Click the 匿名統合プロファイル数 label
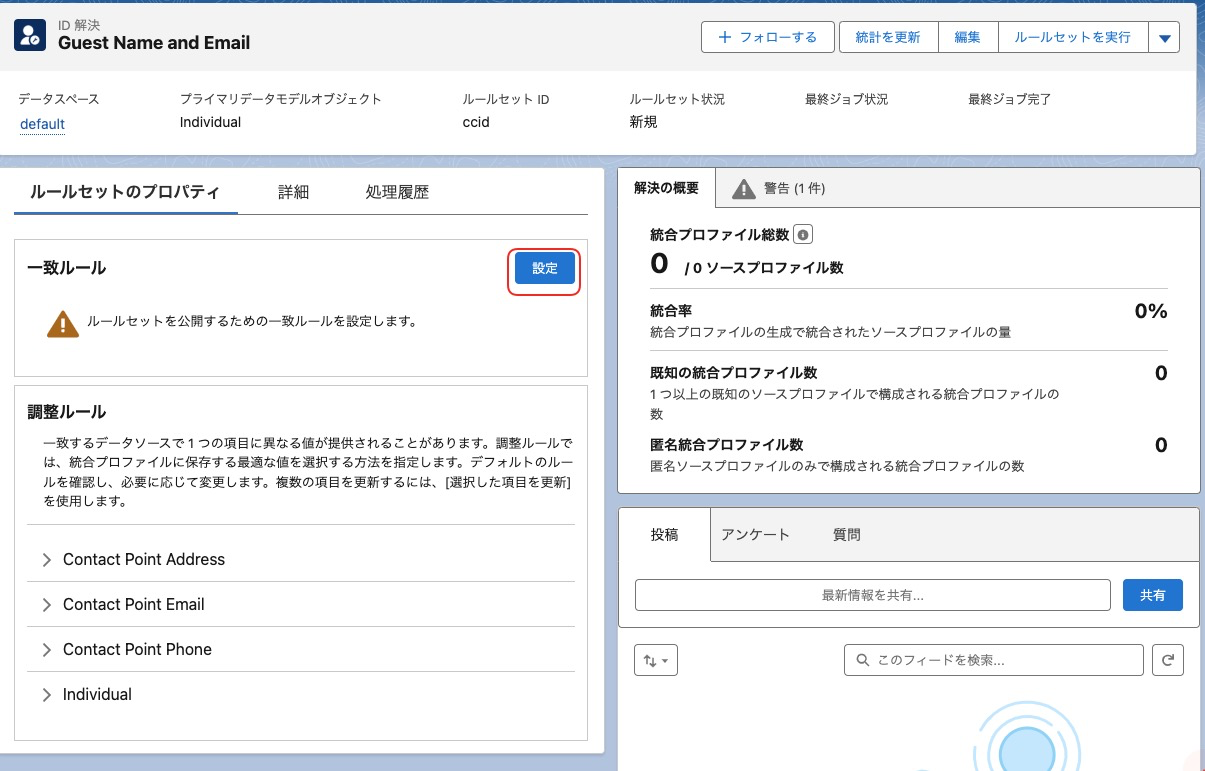 click(x=727, y=444)
